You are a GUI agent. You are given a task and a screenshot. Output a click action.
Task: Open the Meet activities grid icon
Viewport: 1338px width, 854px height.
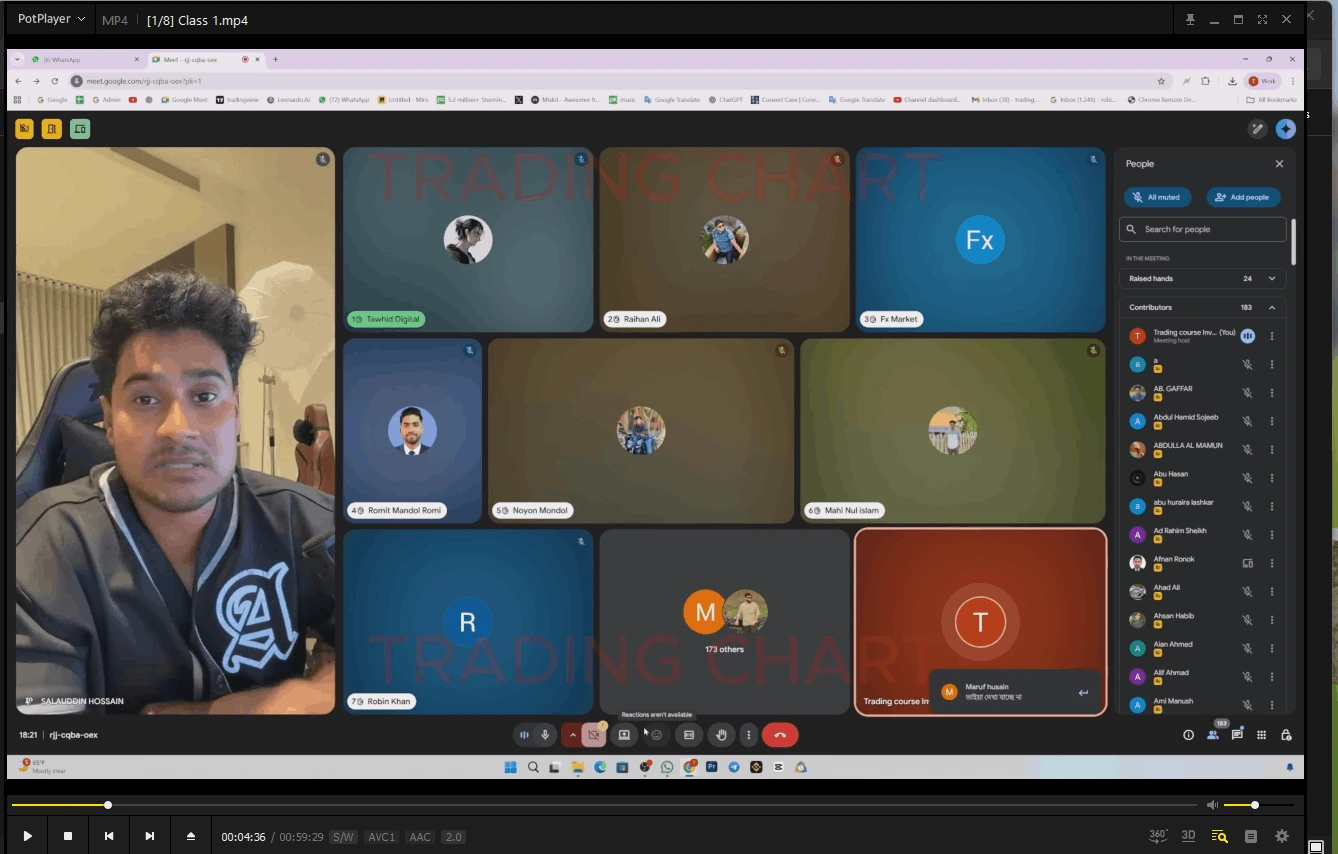1262,735
